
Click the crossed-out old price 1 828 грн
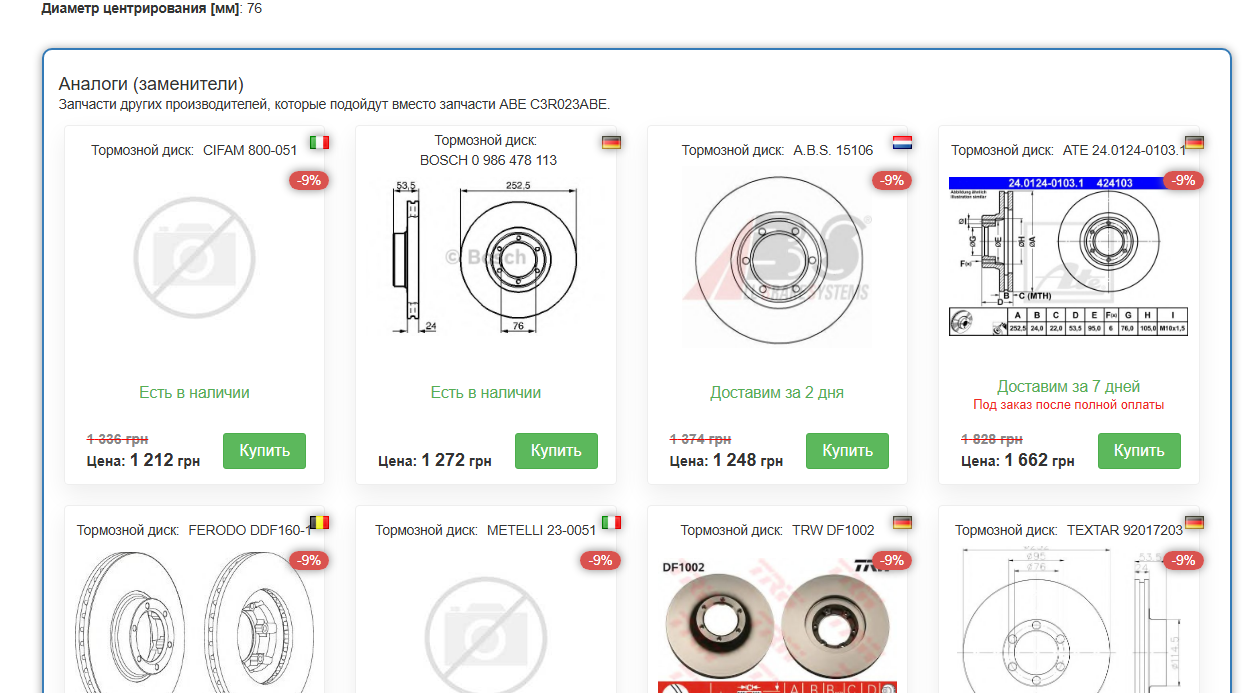[x=992, y=439]
